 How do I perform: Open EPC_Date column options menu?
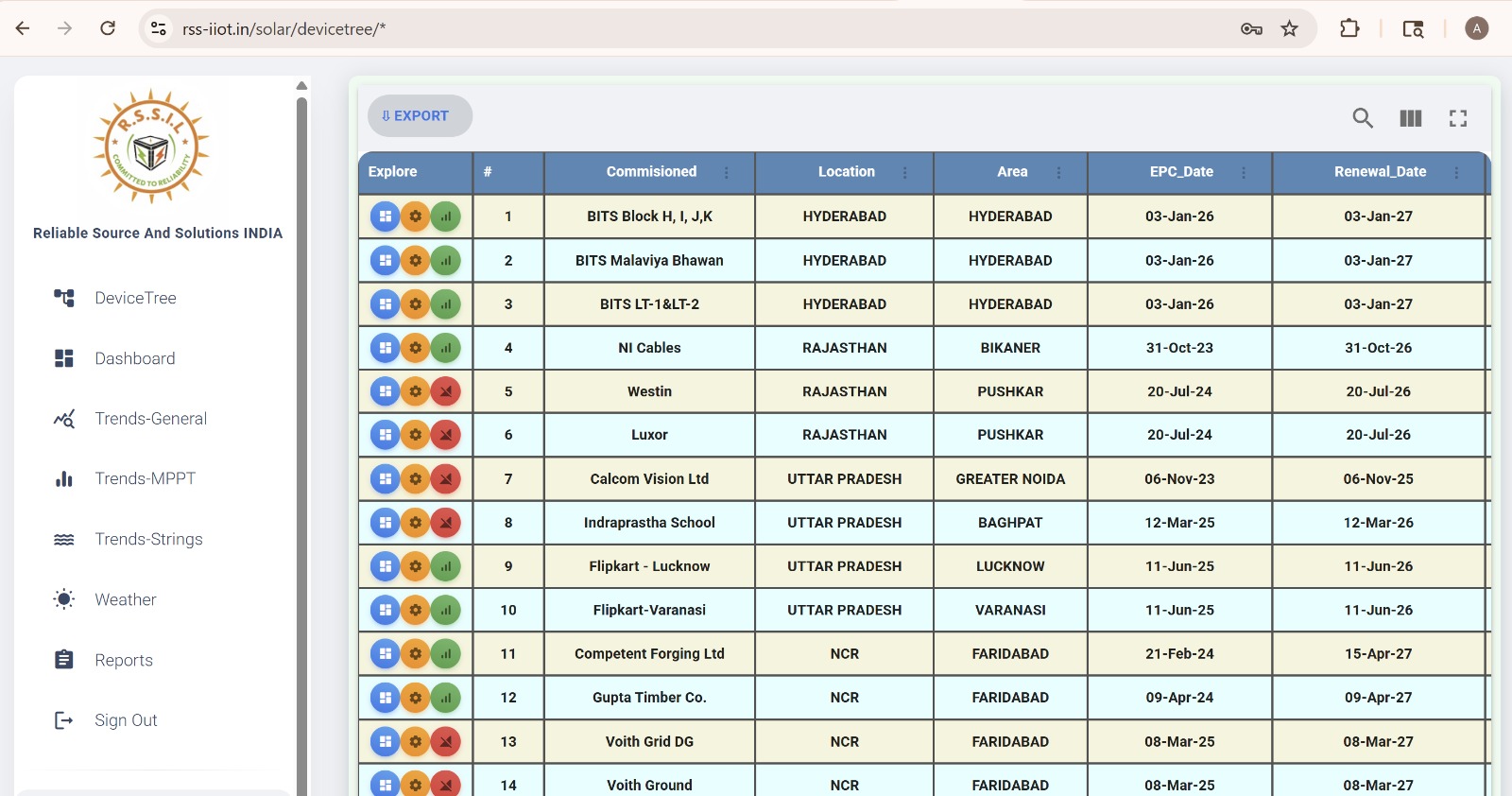tap(1244, 172)
